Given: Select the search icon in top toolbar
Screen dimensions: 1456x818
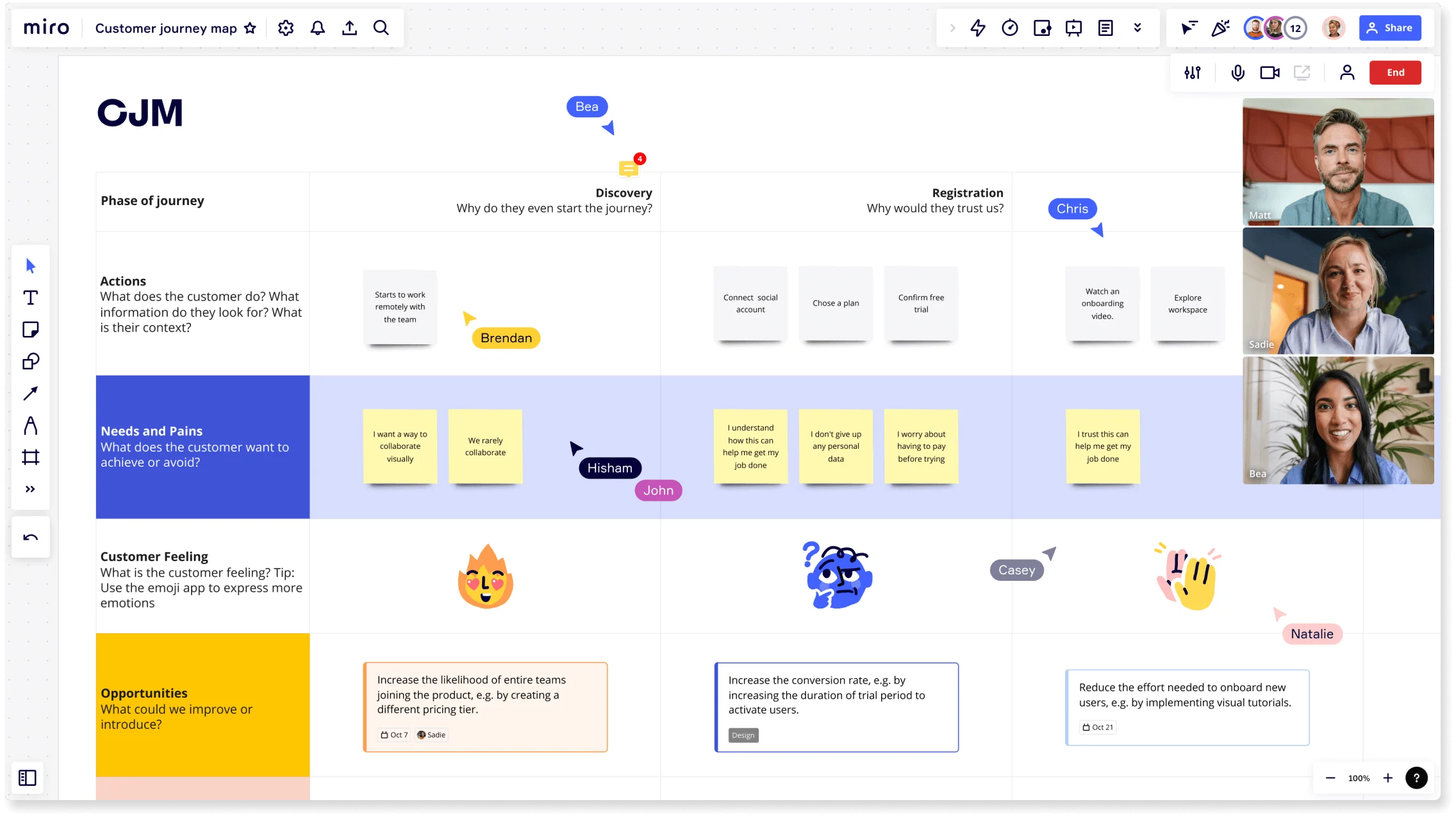Looking at the screenshot, I should click(x=381, y=27).
